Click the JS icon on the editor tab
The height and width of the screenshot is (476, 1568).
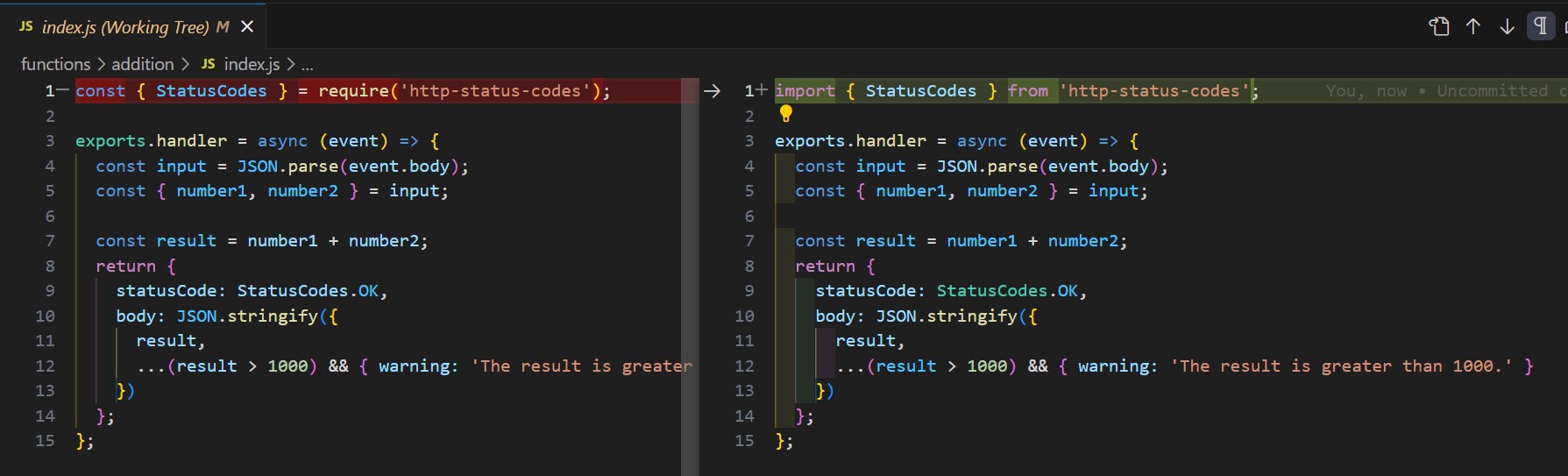pos(26,27)
